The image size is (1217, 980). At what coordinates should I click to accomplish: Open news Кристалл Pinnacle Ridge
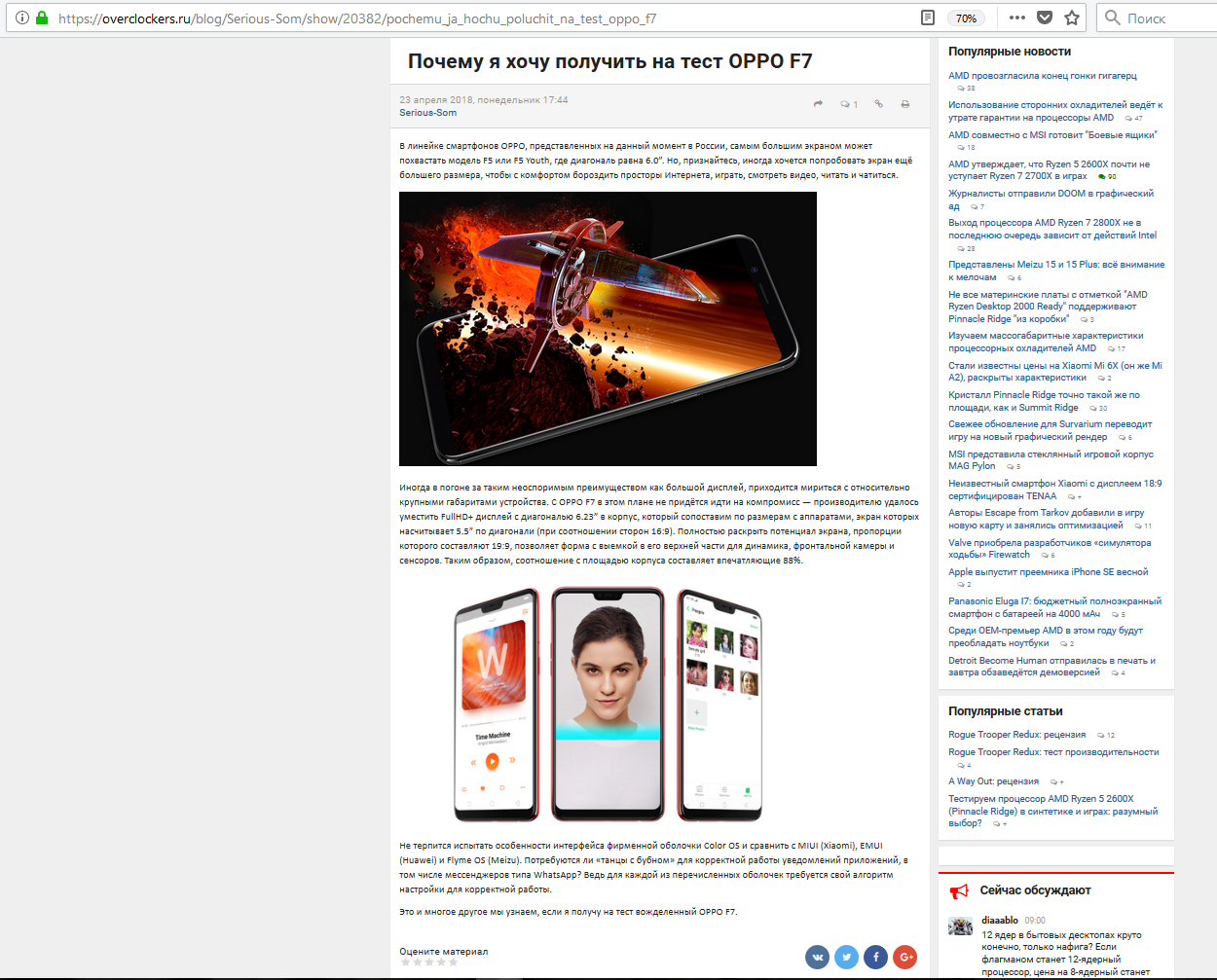[x=1044, y=401]
